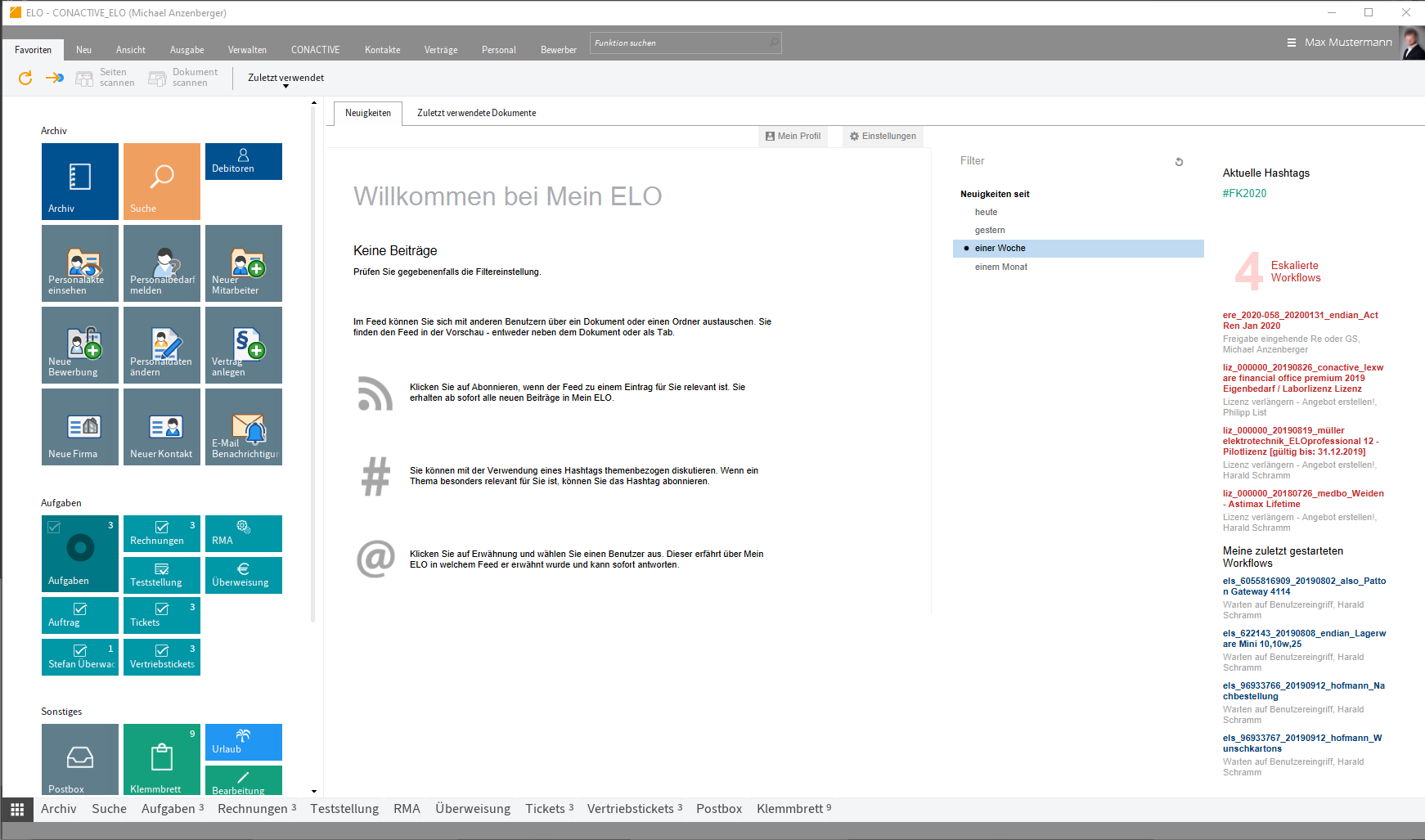This screenshot has width=1425, height=840.
Task: Open the Überweisung tile
Action: coord(244,575)
